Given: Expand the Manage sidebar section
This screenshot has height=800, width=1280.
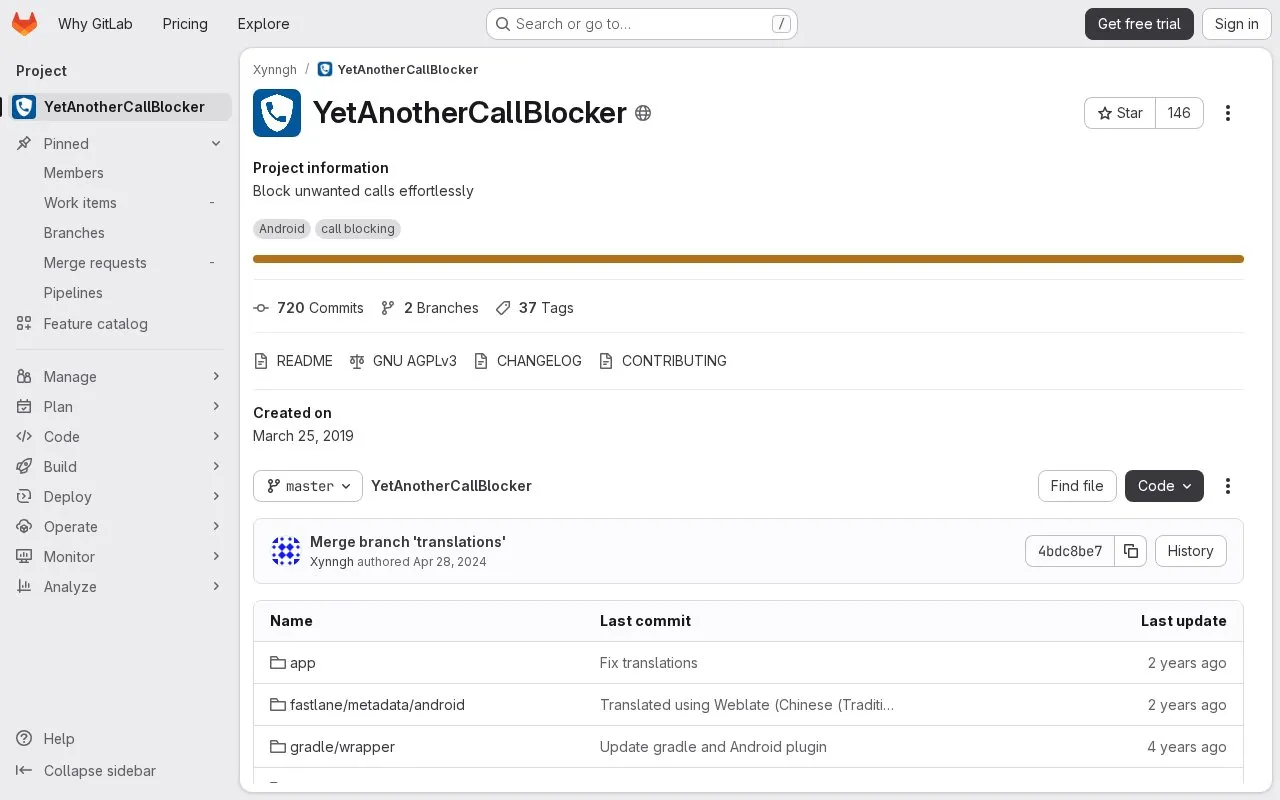Looking at the screenshot, I should point(120,377).
